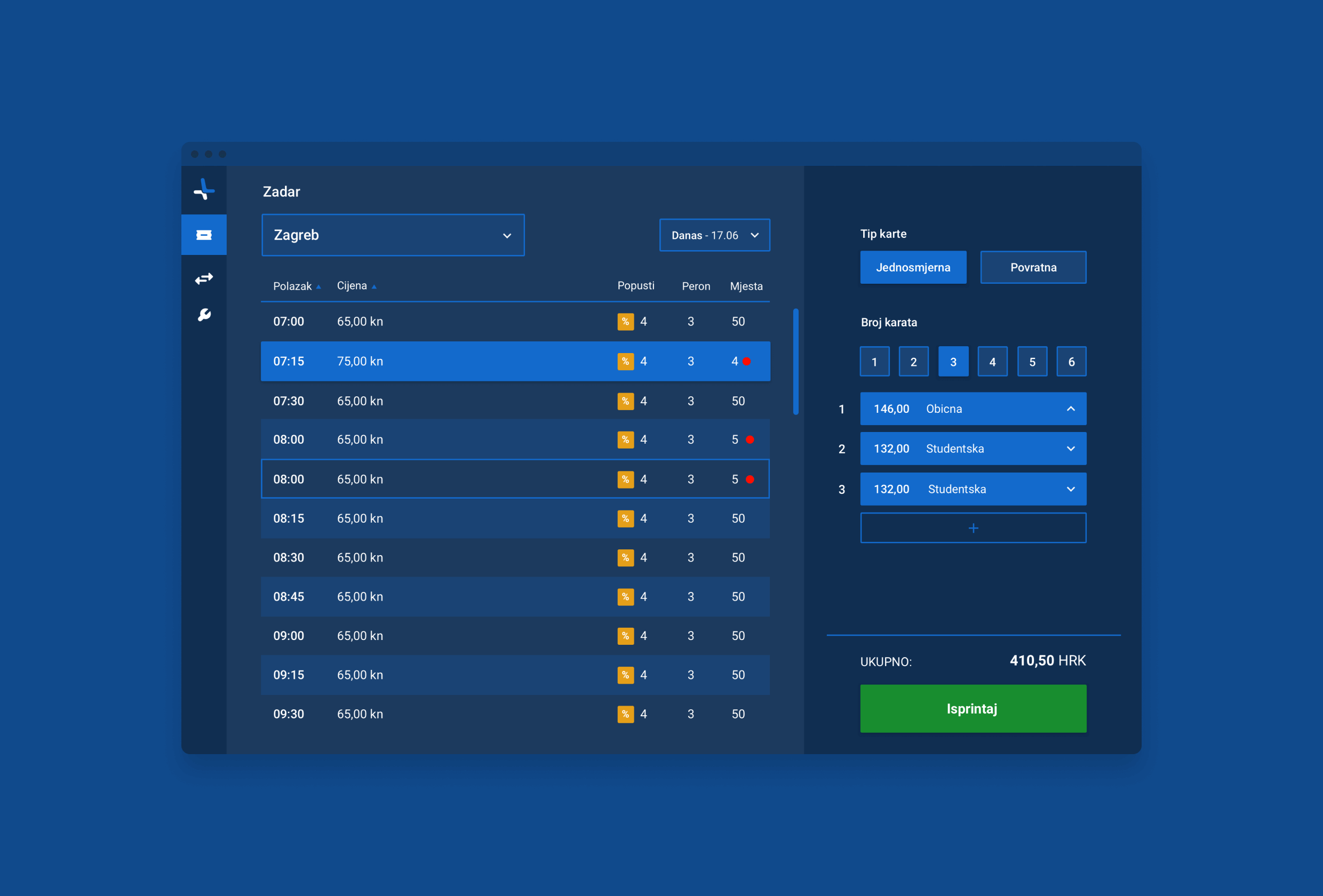Image resolution: width=1323 pixels, height=896 pixels.
Task: Click the discount percent icon for 09:30 departure
Action: click(x=625, y=714)
